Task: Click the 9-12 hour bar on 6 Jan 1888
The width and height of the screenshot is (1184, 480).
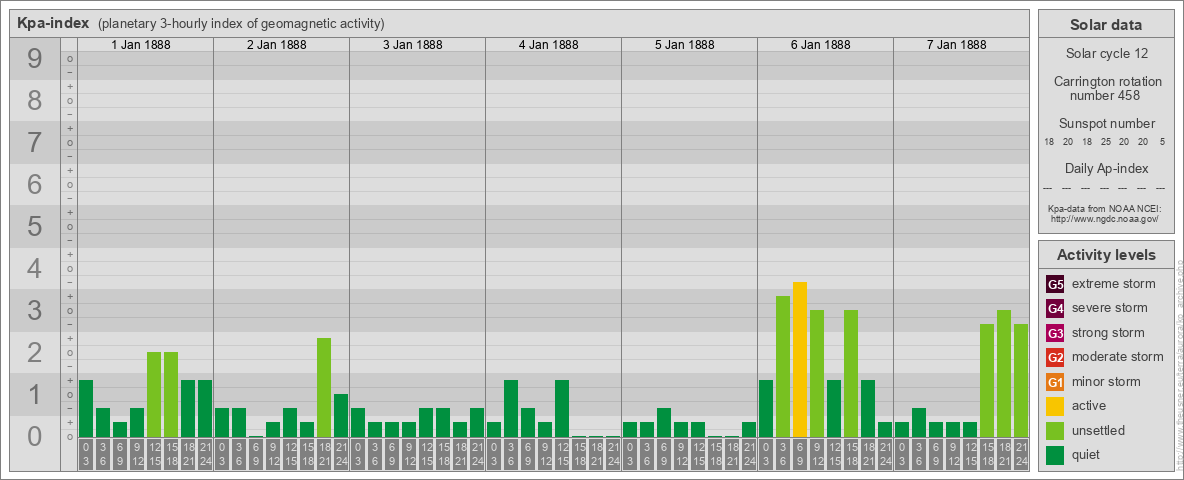Action: [817, 374]
